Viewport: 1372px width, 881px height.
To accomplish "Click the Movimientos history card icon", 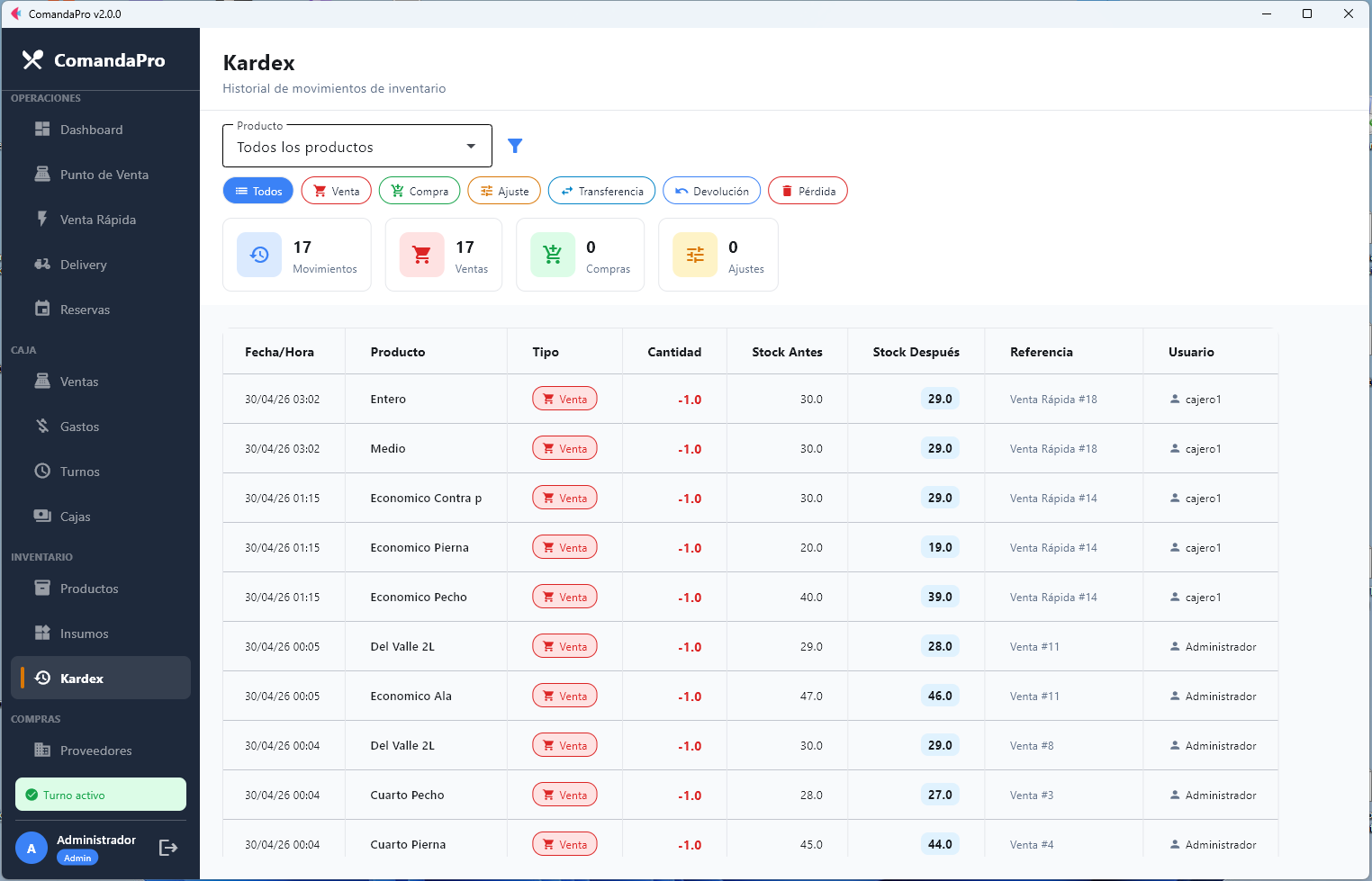I will point(259,255).
